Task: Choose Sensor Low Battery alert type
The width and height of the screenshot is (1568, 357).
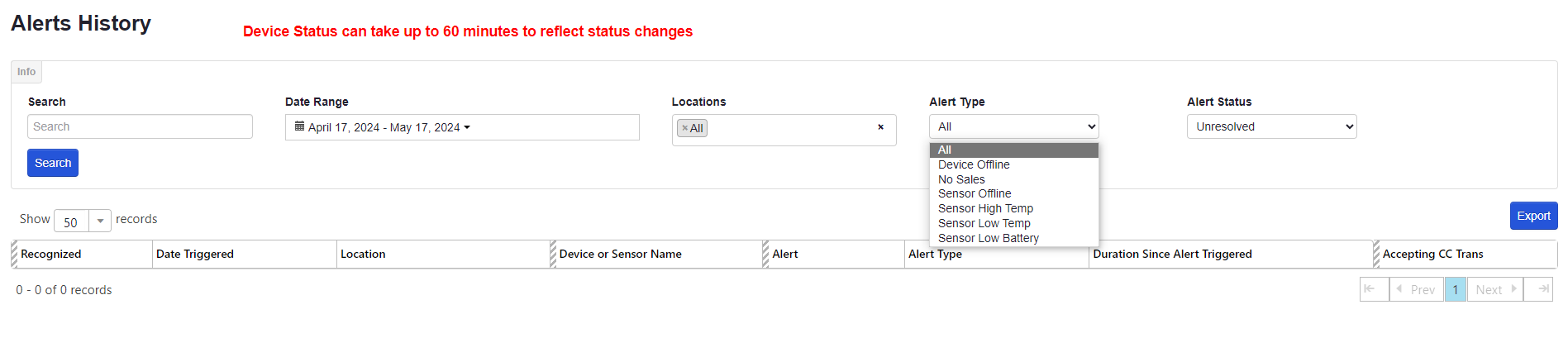Action: coord(1014,238)
